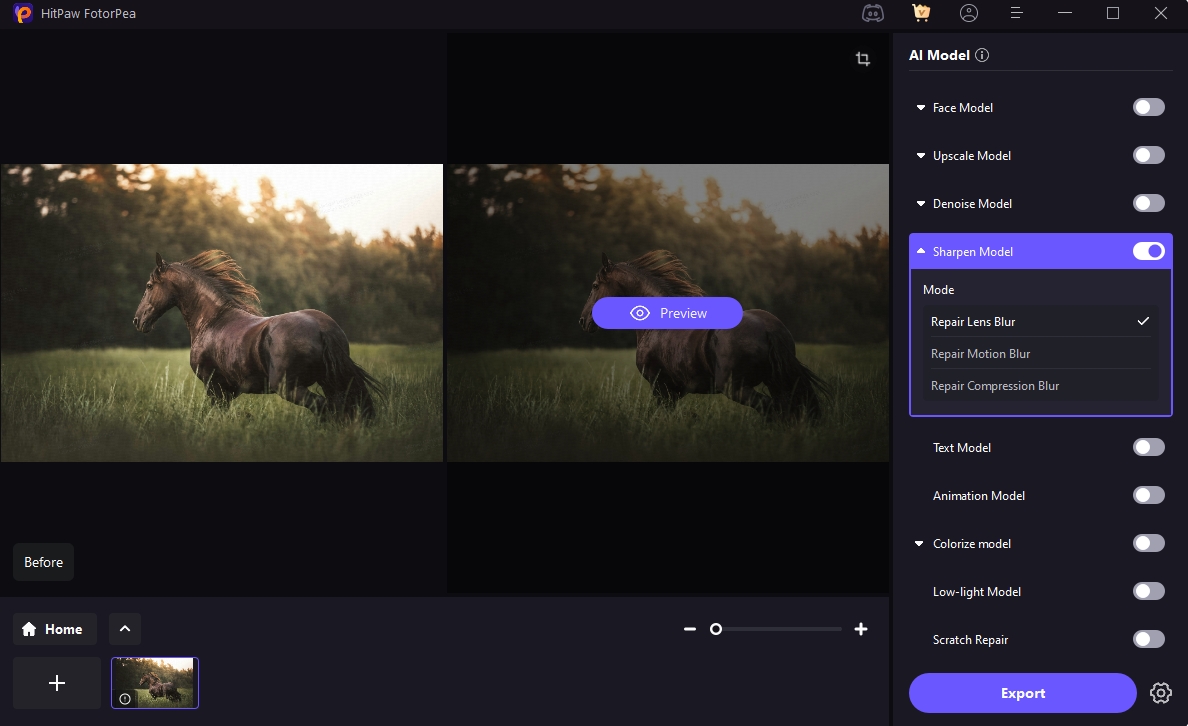This screenshot has height=726, width=1188.
Task: Select Repair Motion Blur mode
Action: point(1040,353)
